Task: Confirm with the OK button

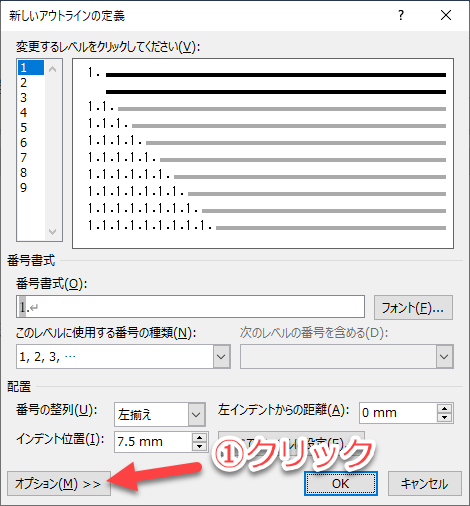Action: pyautogui.click(x=341, y=483)
